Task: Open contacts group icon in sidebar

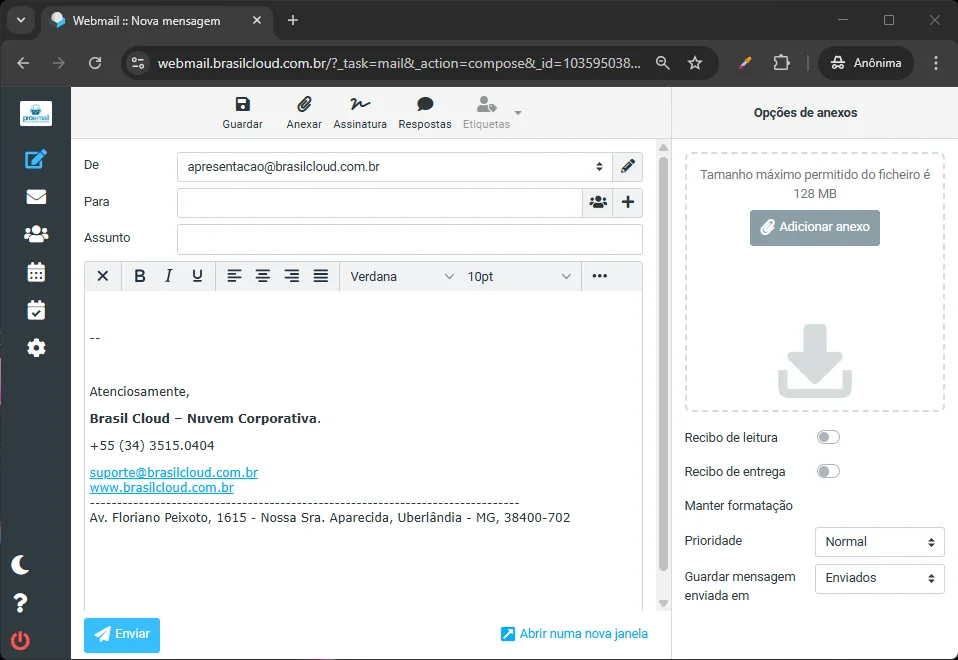Action: click(x=36, y=234)
